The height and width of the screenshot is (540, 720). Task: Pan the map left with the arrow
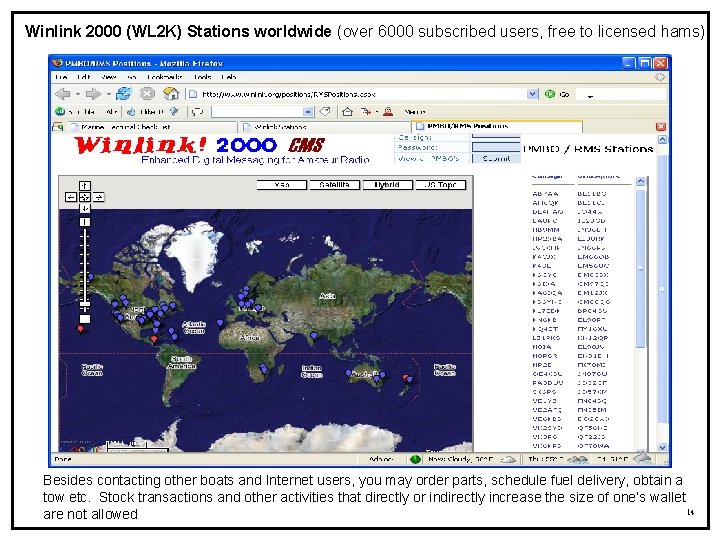(71, 197)
